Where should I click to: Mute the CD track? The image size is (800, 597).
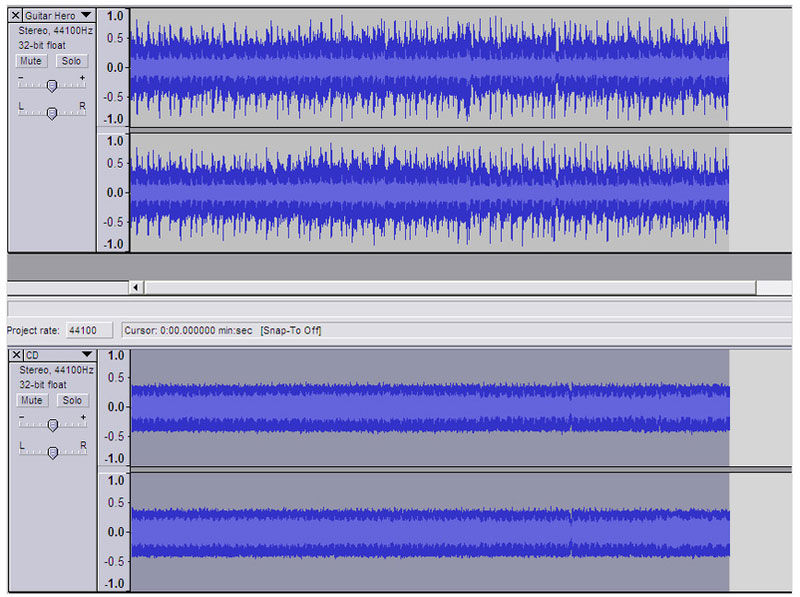[32, 400]
